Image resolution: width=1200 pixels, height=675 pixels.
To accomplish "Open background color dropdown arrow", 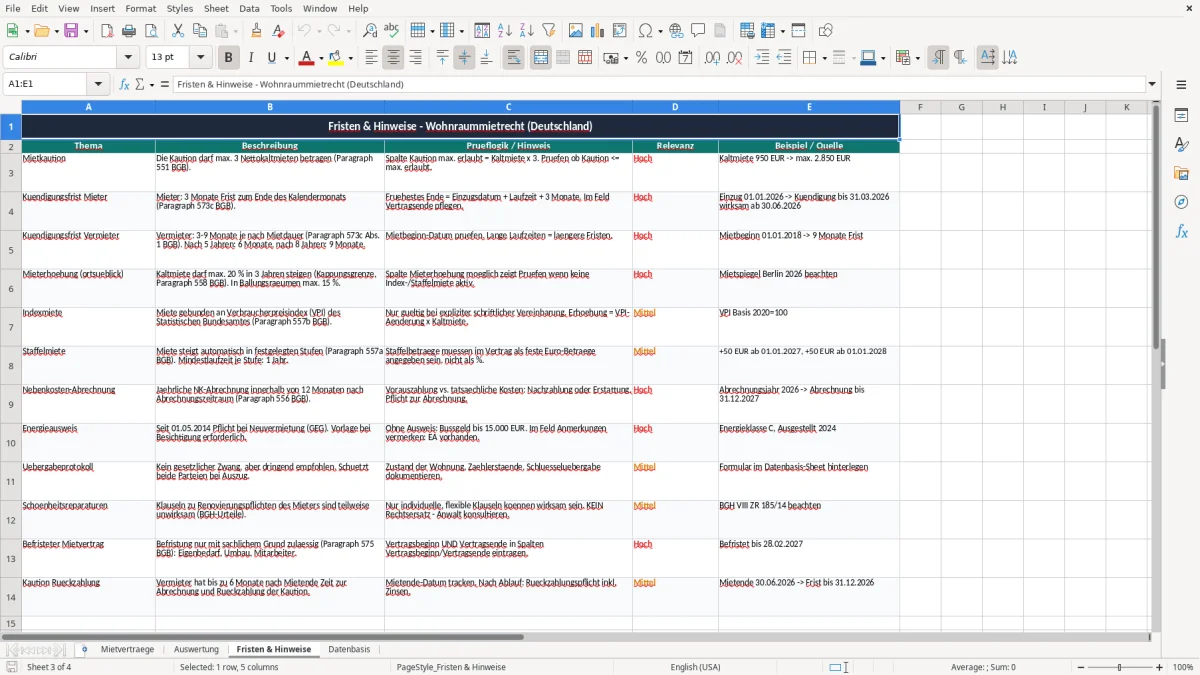I will [351, 58].
